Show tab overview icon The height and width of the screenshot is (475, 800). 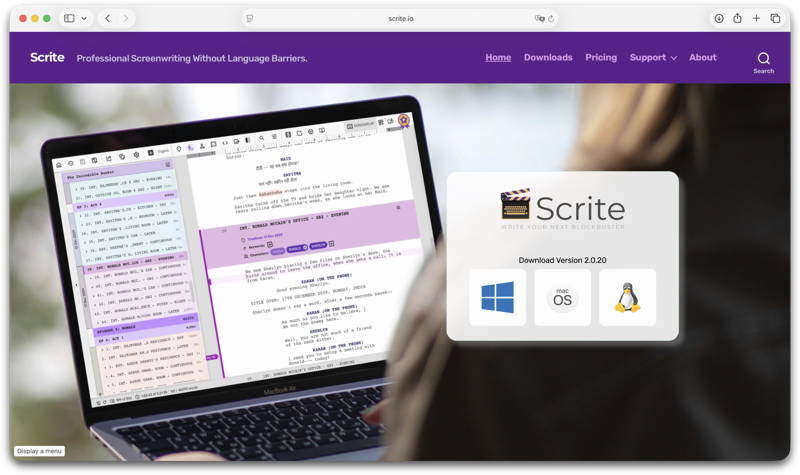pyautogui.click(x=775, y=18)
